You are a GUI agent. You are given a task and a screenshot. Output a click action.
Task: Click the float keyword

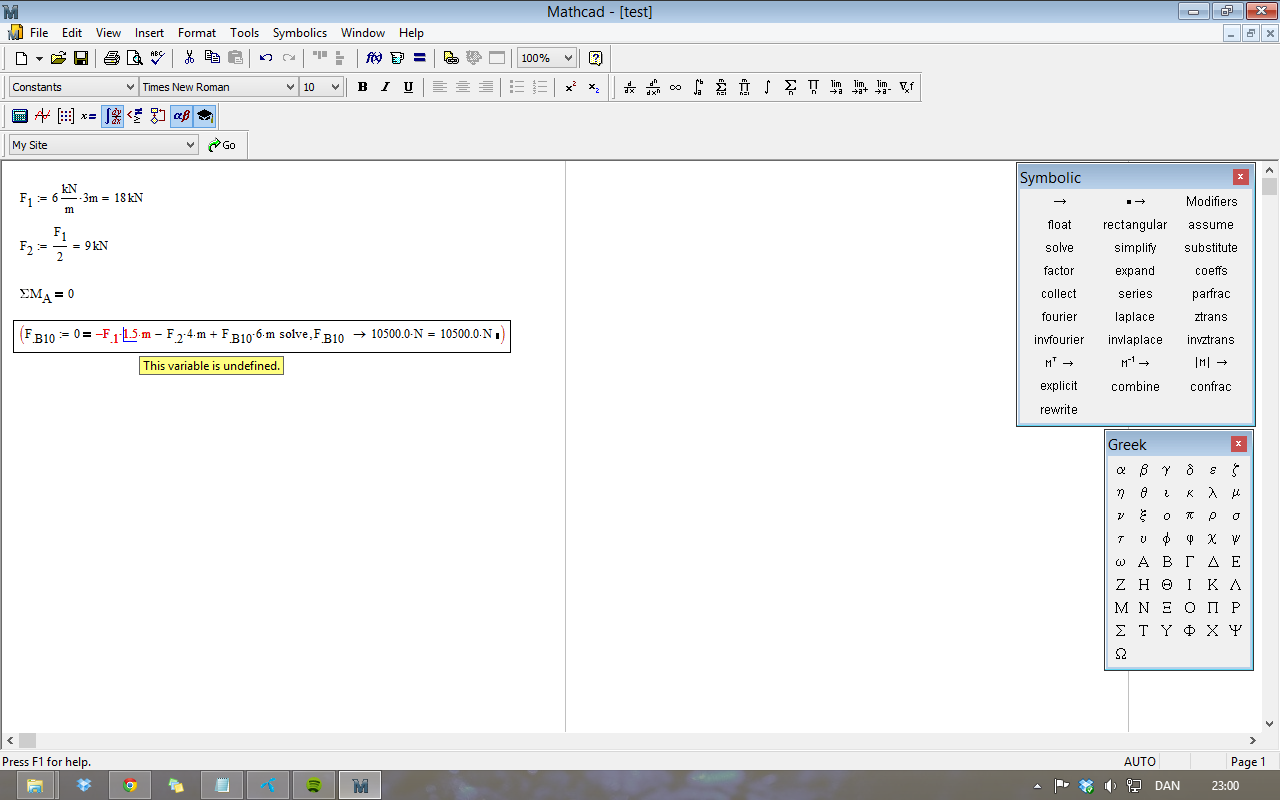[x=1059, y=225]
